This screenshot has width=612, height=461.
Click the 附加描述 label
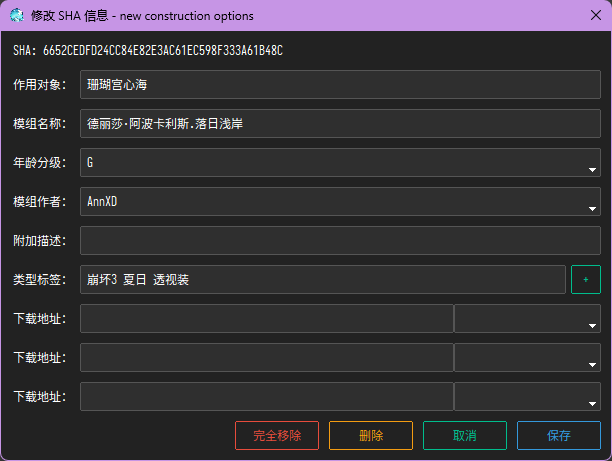pyautogui.click(x=40, y=240)
